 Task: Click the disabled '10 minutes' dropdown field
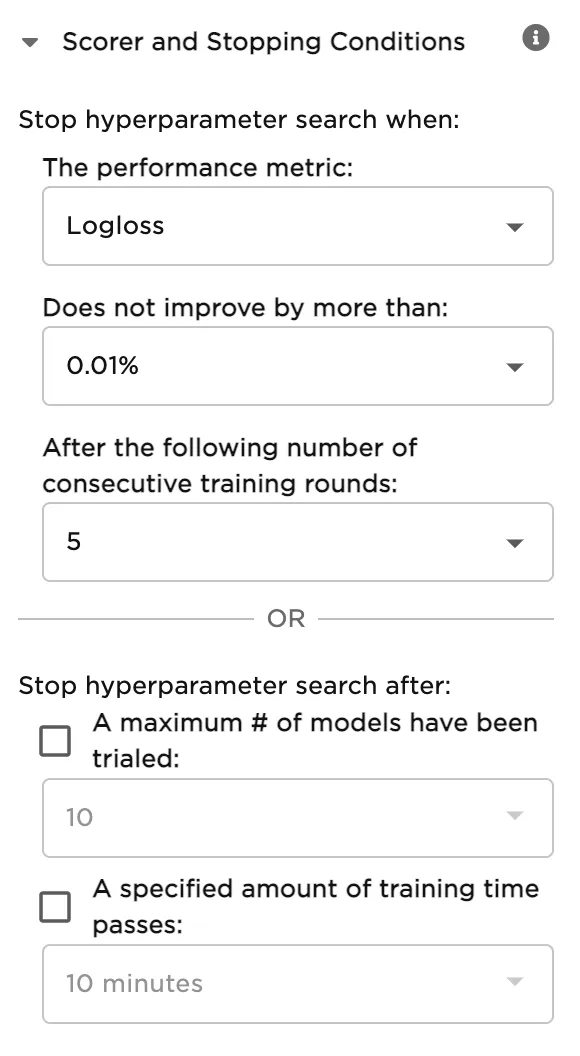coord(297,983)
